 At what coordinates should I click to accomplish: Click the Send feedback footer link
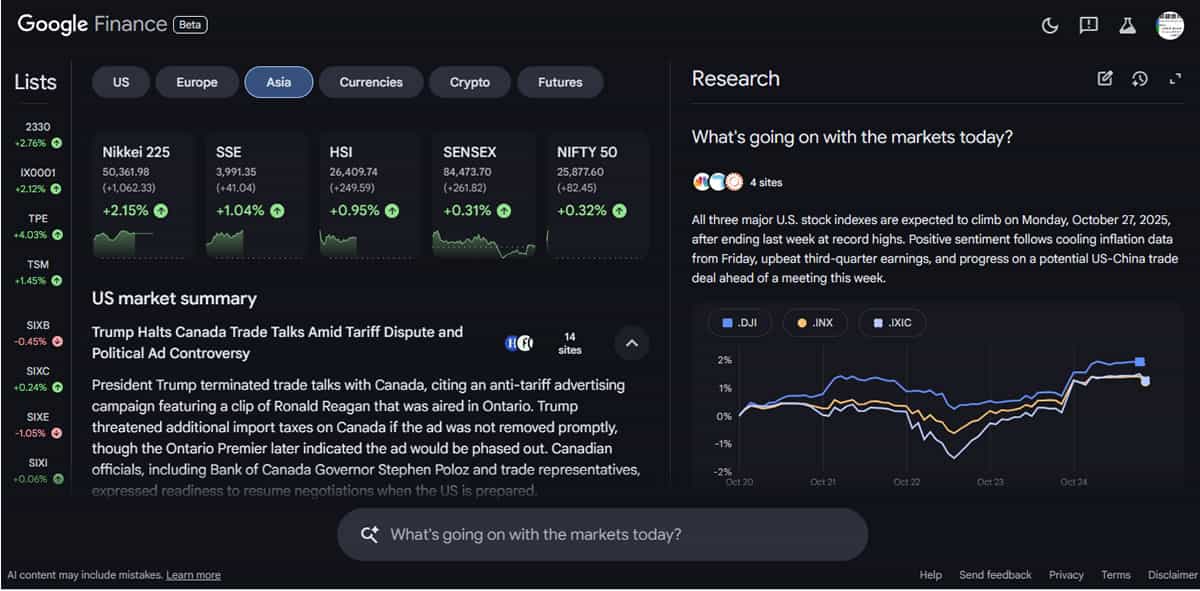coord(995,575)
